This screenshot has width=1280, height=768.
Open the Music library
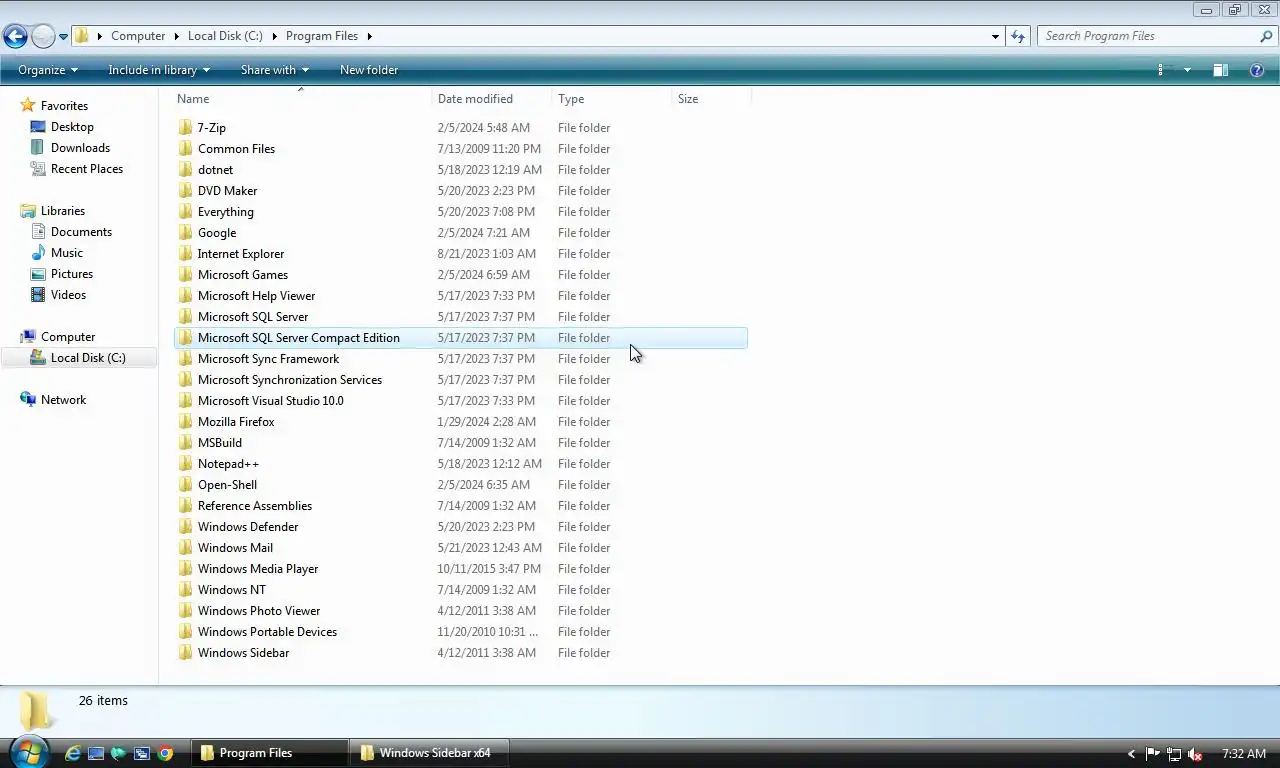point(67,253)
